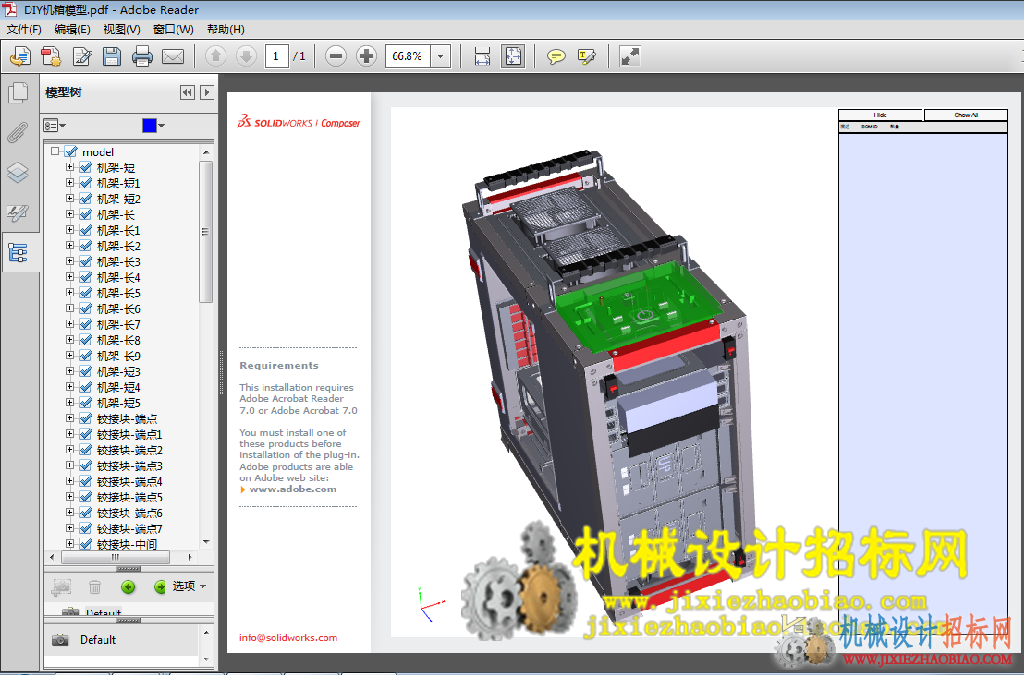The height and width of the screenshot is (675, 1024).
Task: Uncheck the 铰接块-端点 checkbox
Action: click(86, 418)
